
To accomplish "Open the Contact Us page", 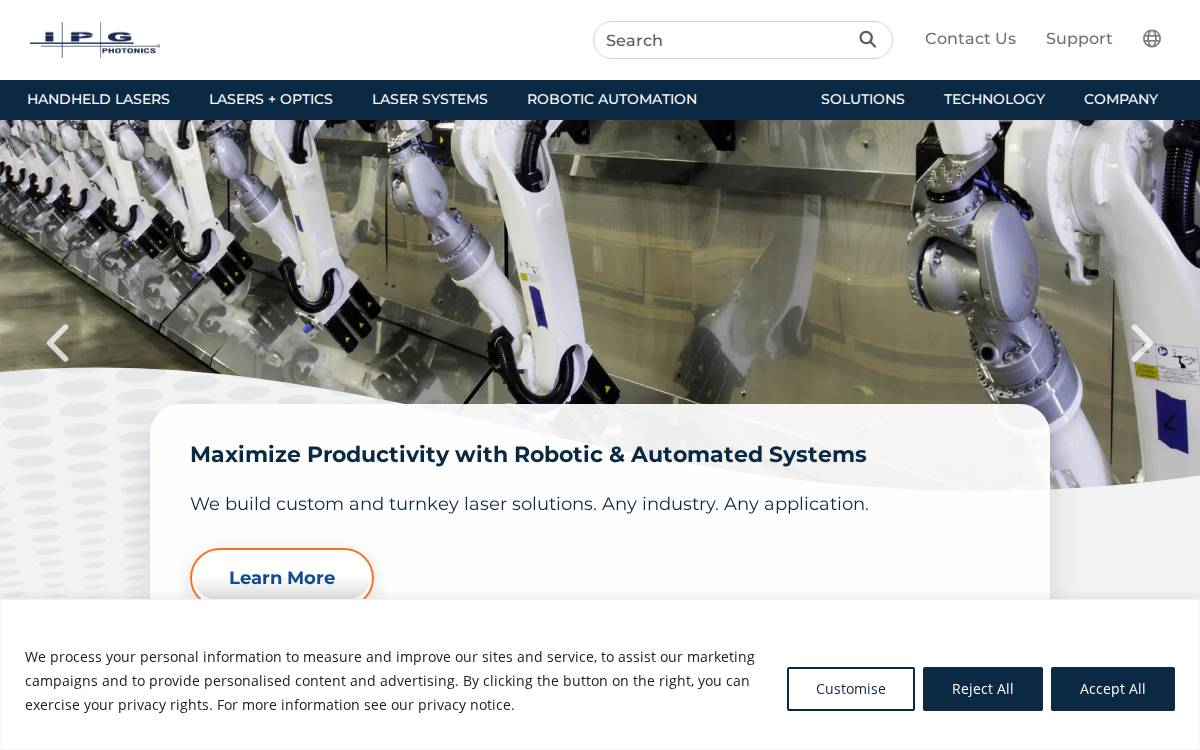I will coord(970,39).
